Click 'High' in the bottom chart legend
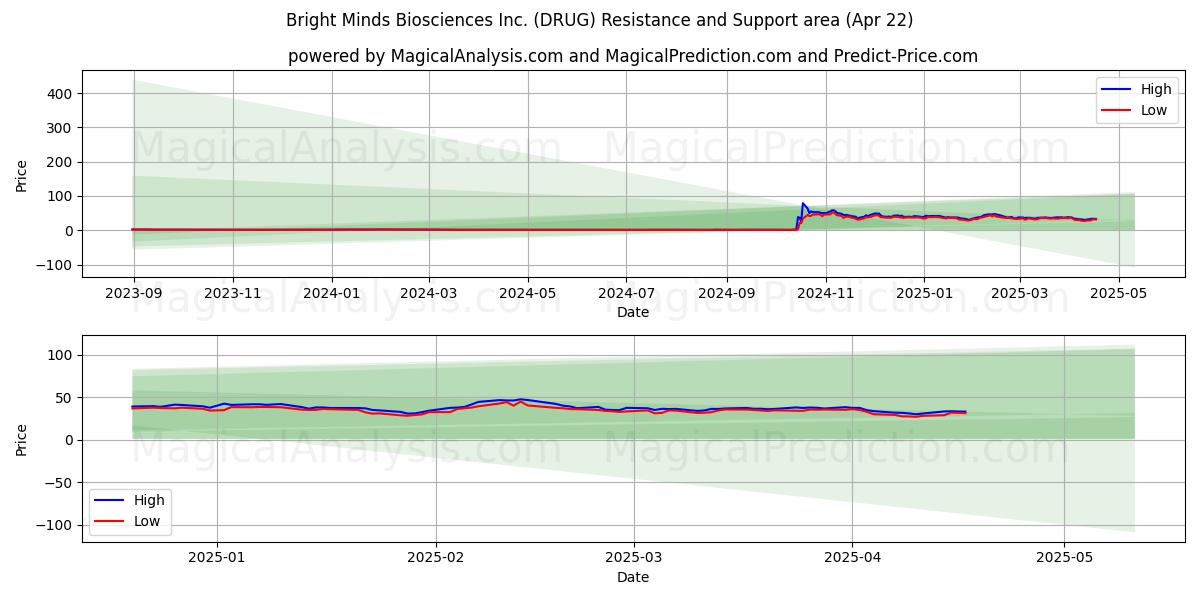Image resolution: width=1200 pixels, height=600 pixels. tap(149, 500)
